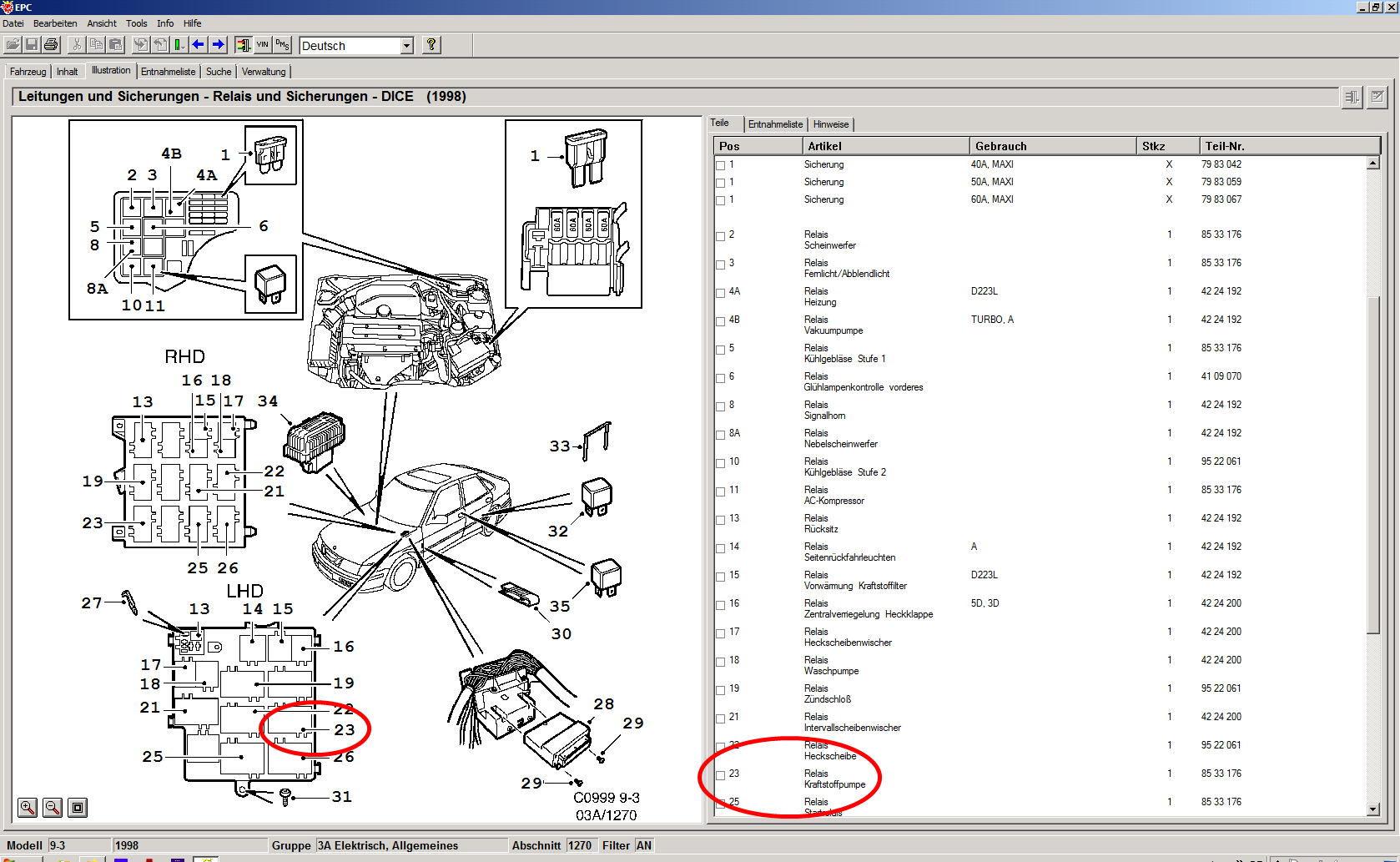Click the page with right-arrow toolbar icon
This screenshot has width=1400, height=862.
(x=141, y=45)
